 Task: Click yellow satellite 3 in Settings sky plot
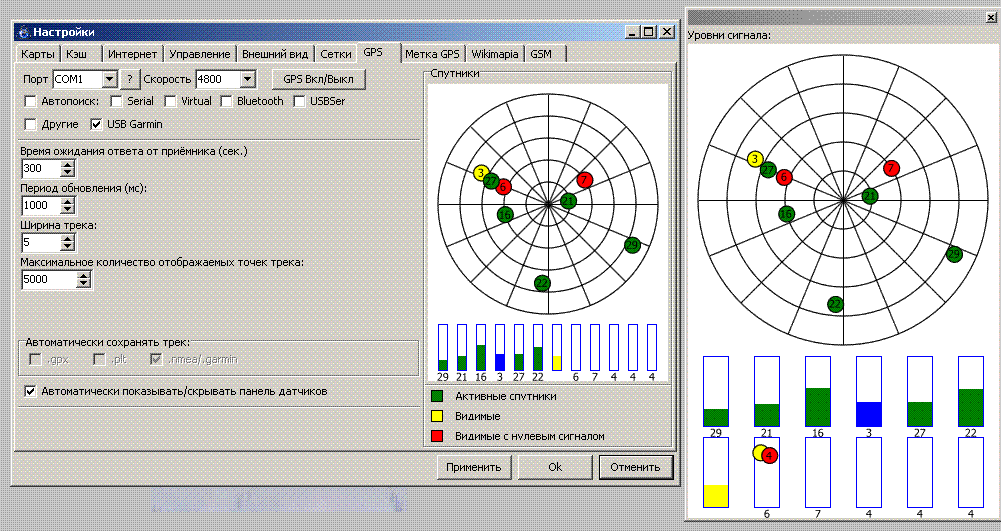coord(481,173)
